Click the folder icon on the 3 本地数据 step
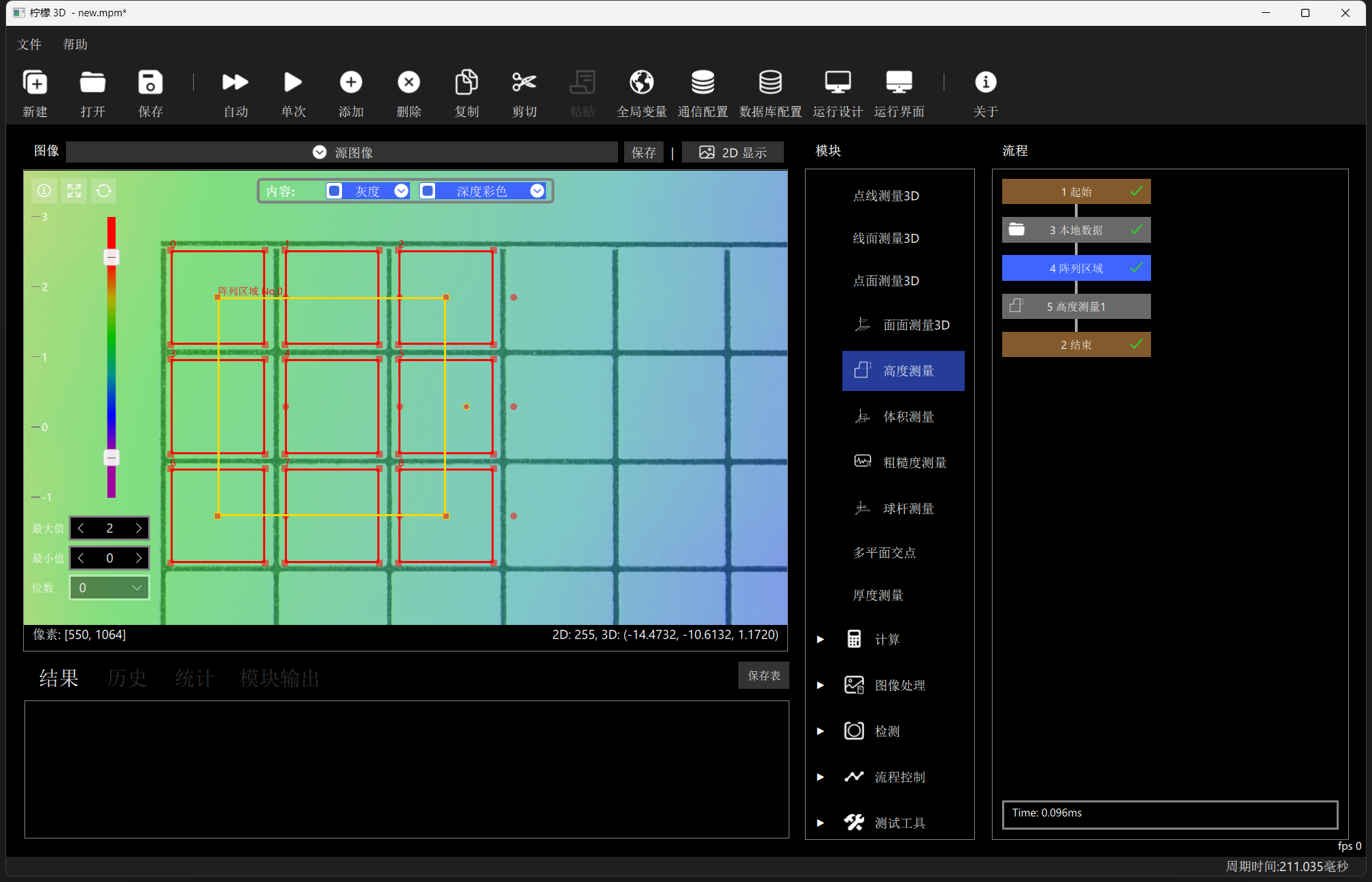Image resolution: width=1372 pixels, height=882 pixels. pos(1016,229)
